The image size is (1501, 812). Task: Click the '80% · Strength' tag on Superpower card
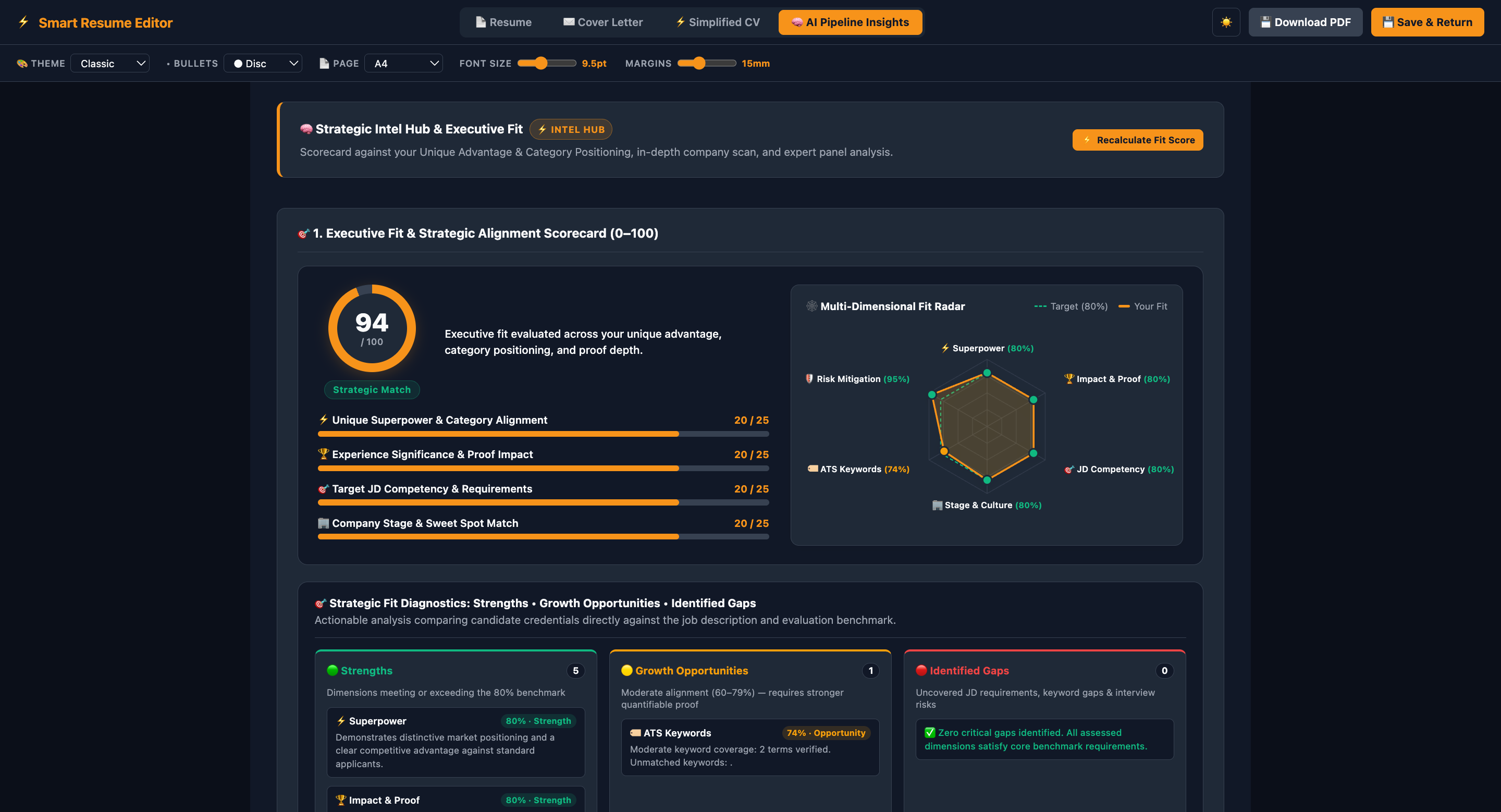538,721
